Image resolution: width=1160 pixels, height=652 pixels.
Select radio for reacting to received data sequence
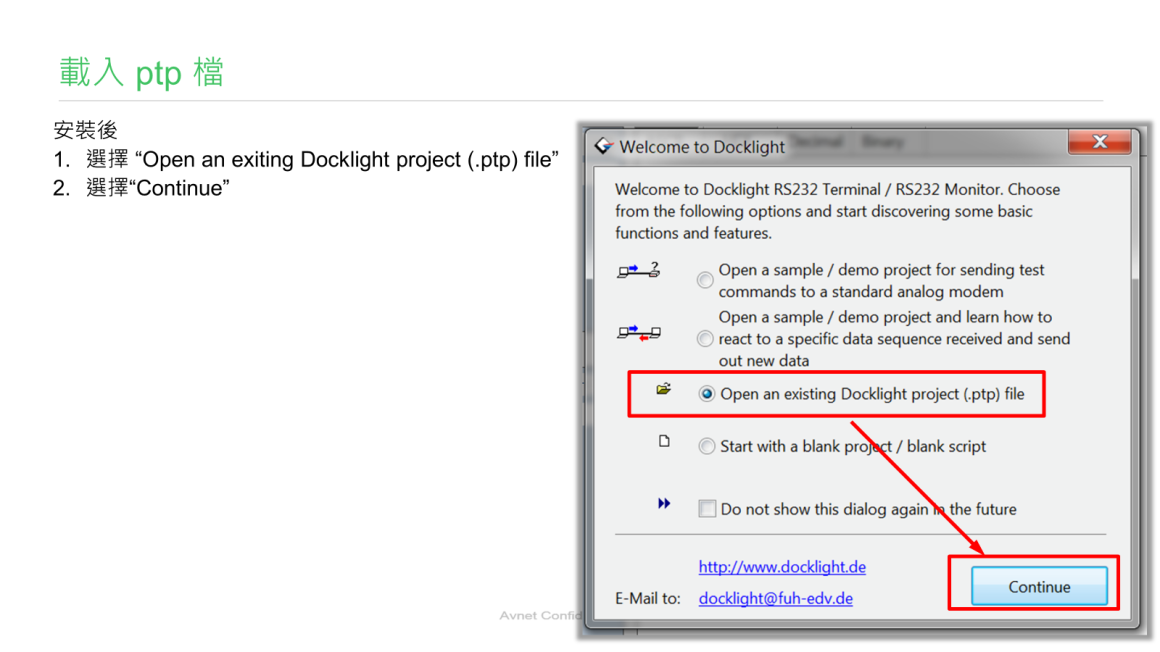(x=706, y=339)
